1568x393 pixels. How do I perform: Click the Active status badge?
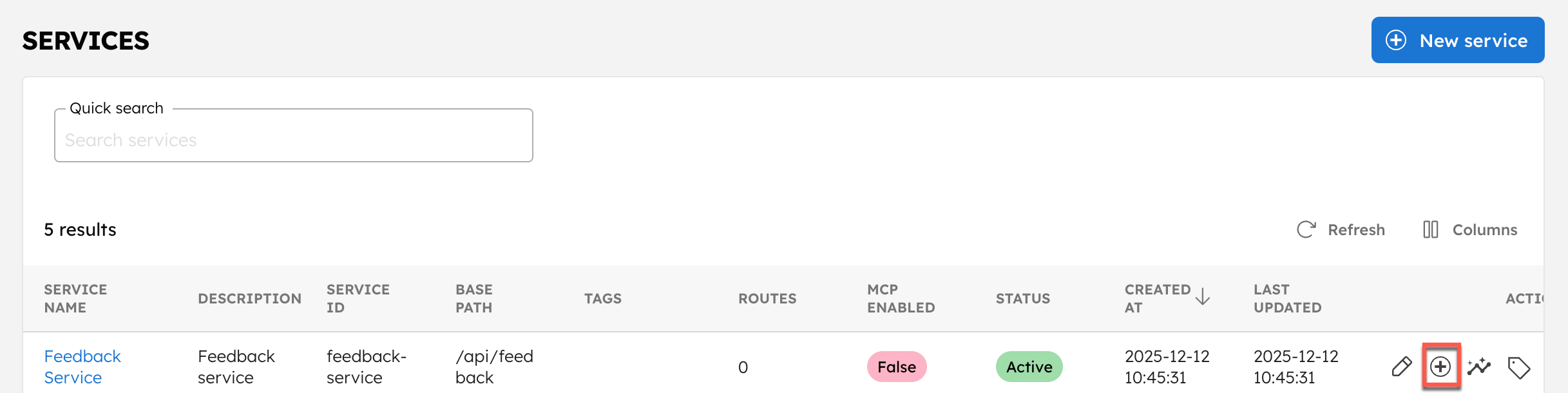(x=1029, y=367)
